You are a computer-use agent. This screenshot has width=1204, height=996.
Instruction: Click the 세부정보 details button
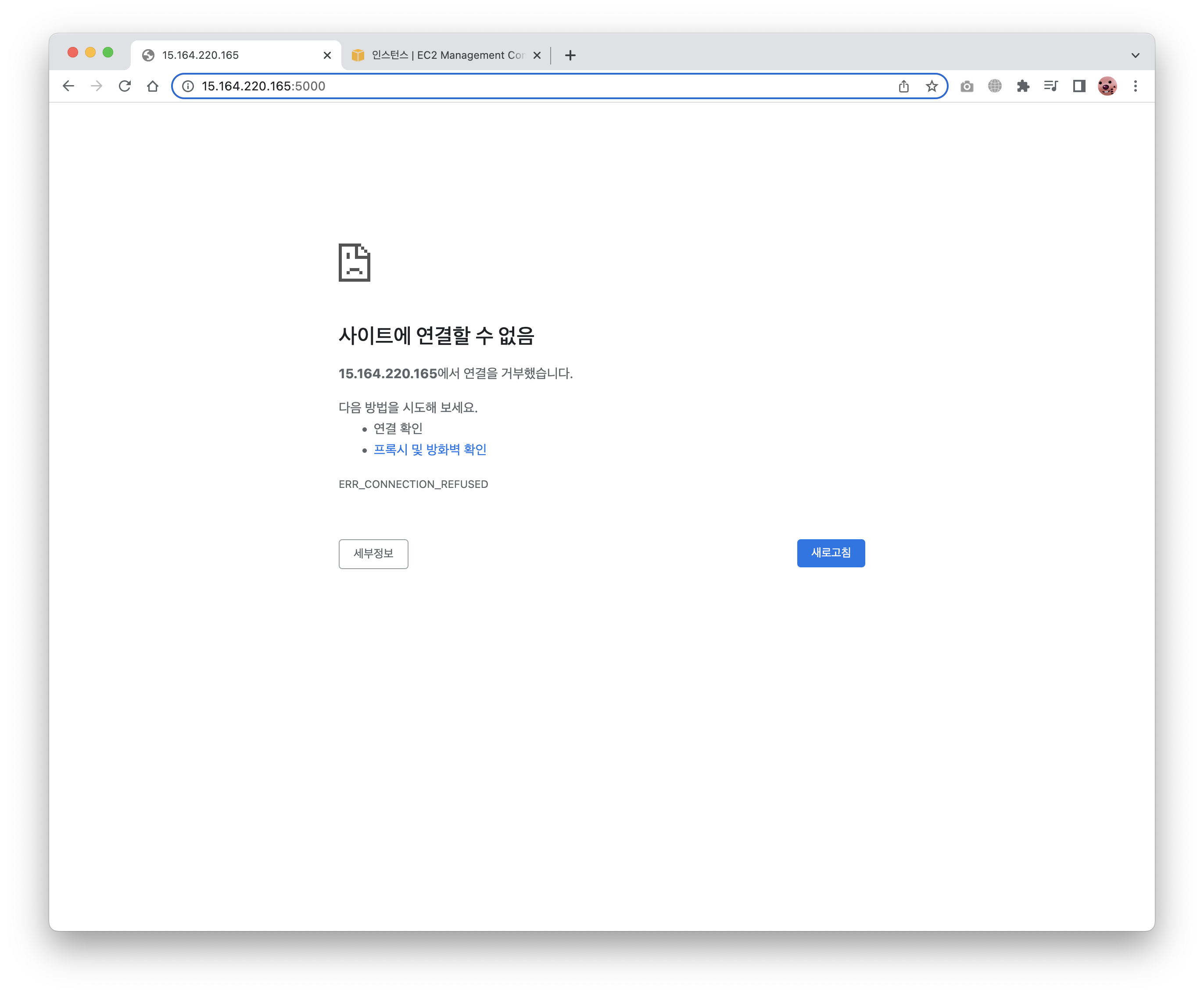[x=373, y=554]
